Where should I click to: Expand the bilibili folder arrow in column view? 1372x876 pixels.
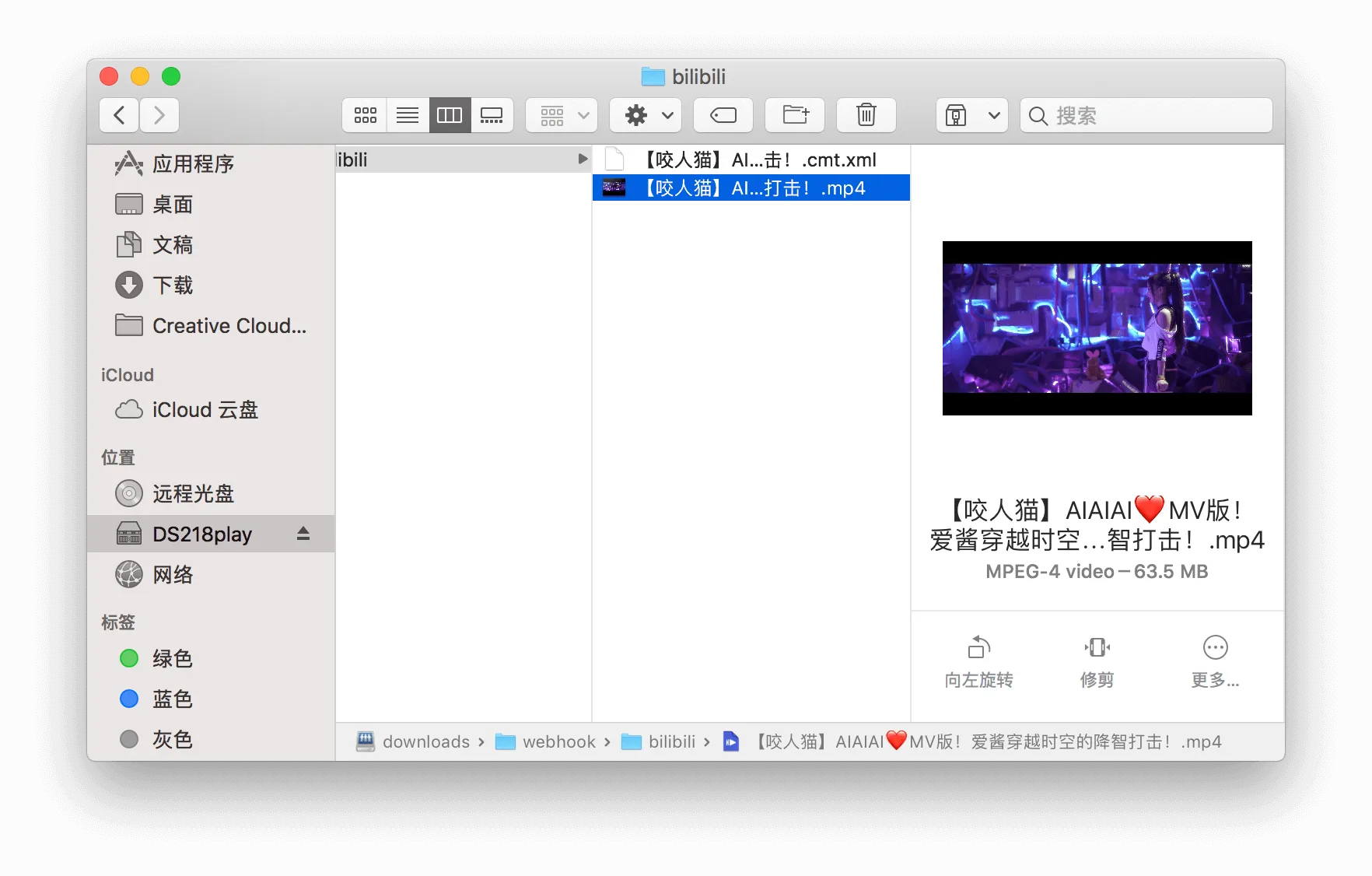(583, 159)
